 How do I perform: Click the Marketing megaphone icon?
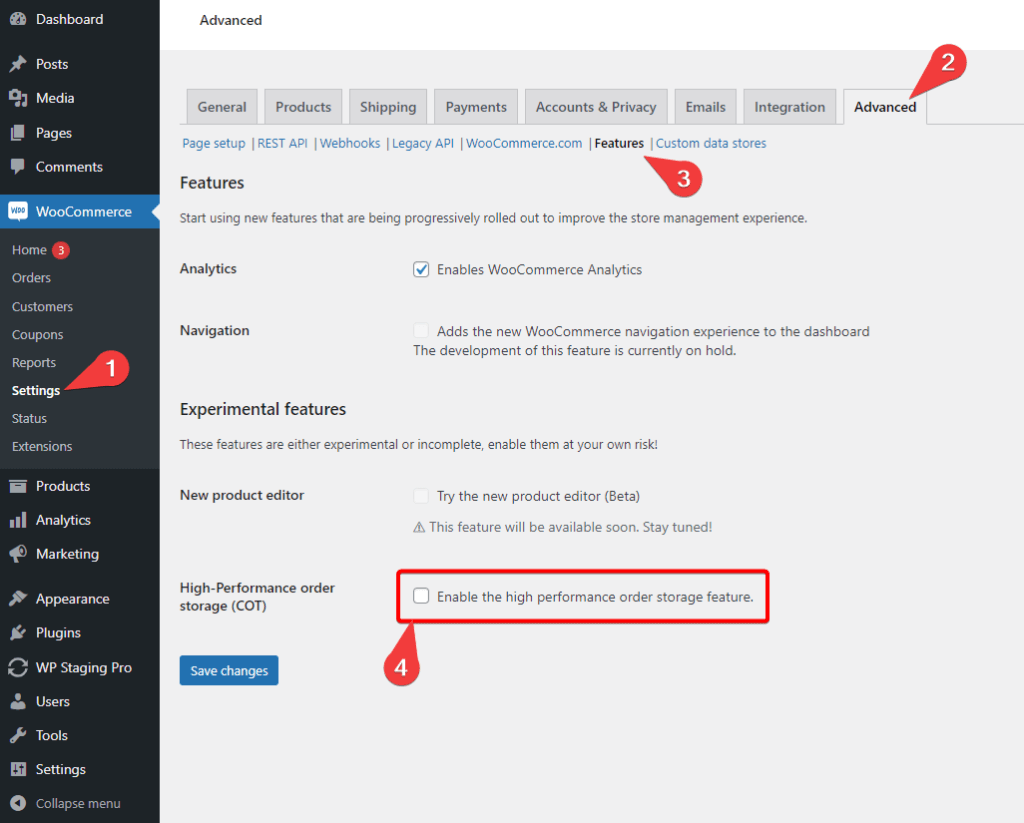[18, 554]
